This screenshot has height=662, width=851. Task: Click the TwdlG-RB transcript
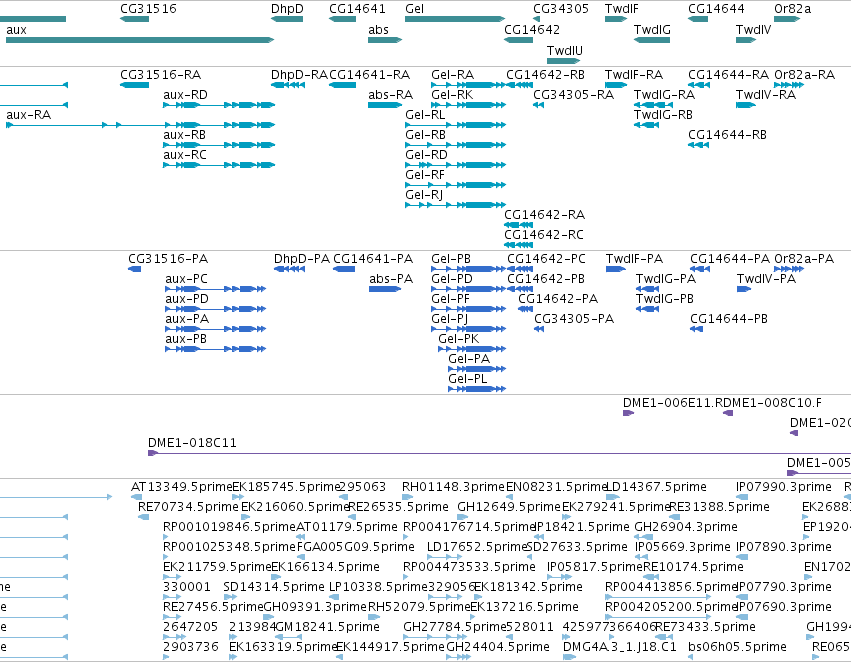[646, 125]
